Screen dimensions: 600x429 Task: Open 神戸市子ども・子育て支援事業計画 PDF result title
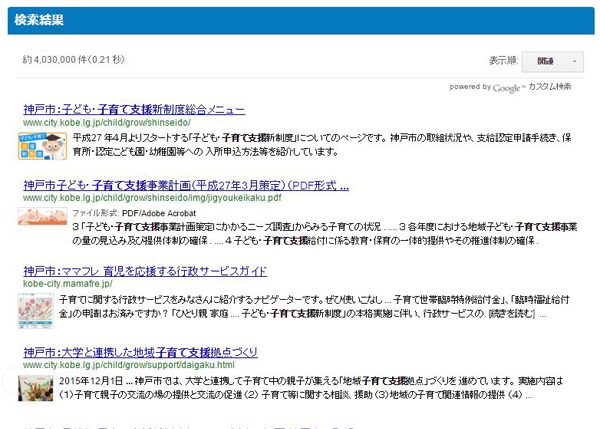[185, 185]
